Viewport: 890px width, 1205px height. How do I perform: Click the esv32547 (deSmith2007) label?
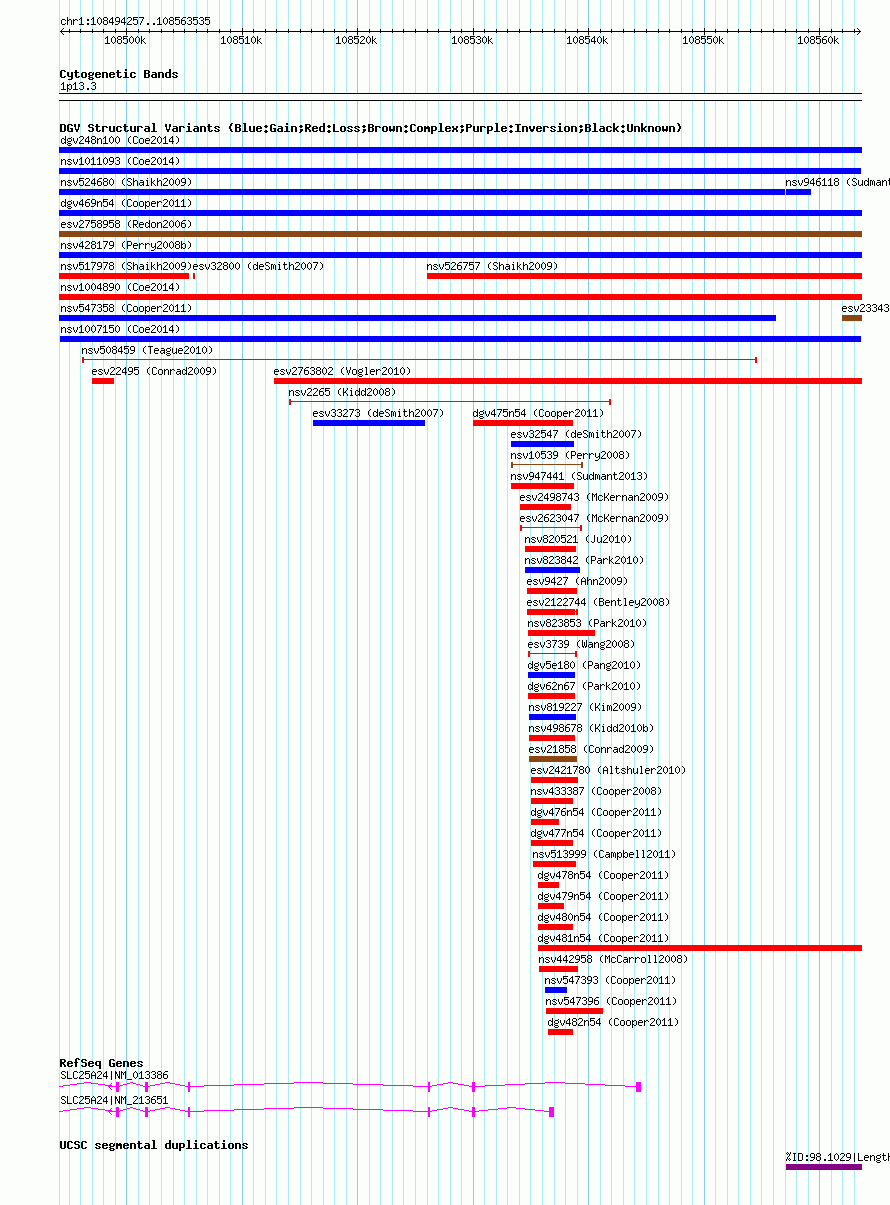576,434
